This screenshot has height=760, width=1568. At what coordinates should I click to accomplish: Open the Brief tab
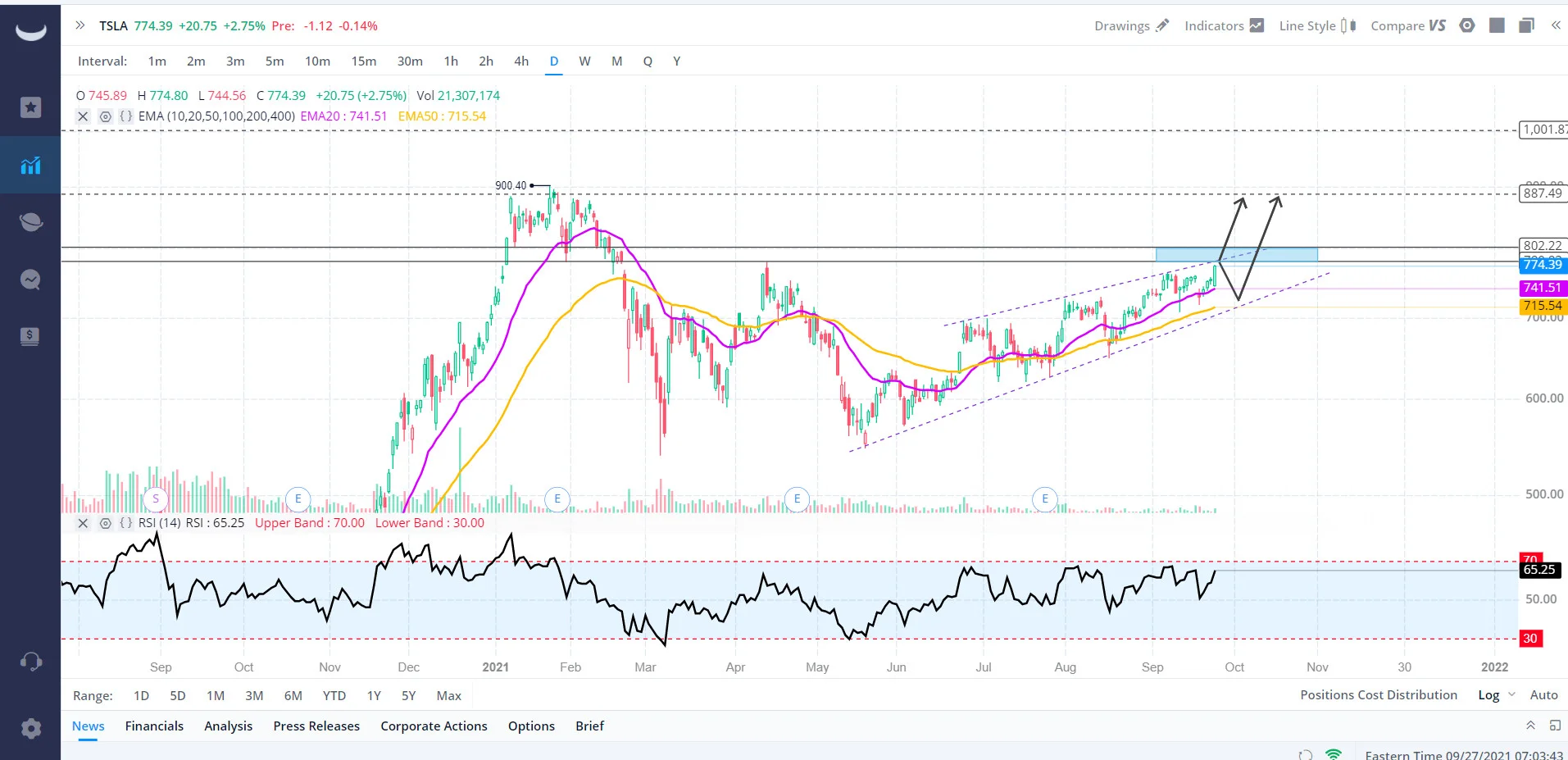click(x=589, y=726)
